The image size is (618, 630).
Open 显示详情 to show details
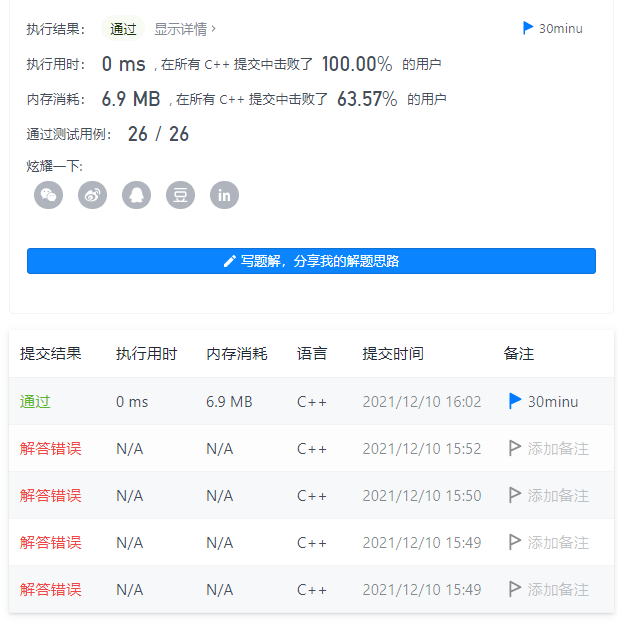click(x=185, y=29)
